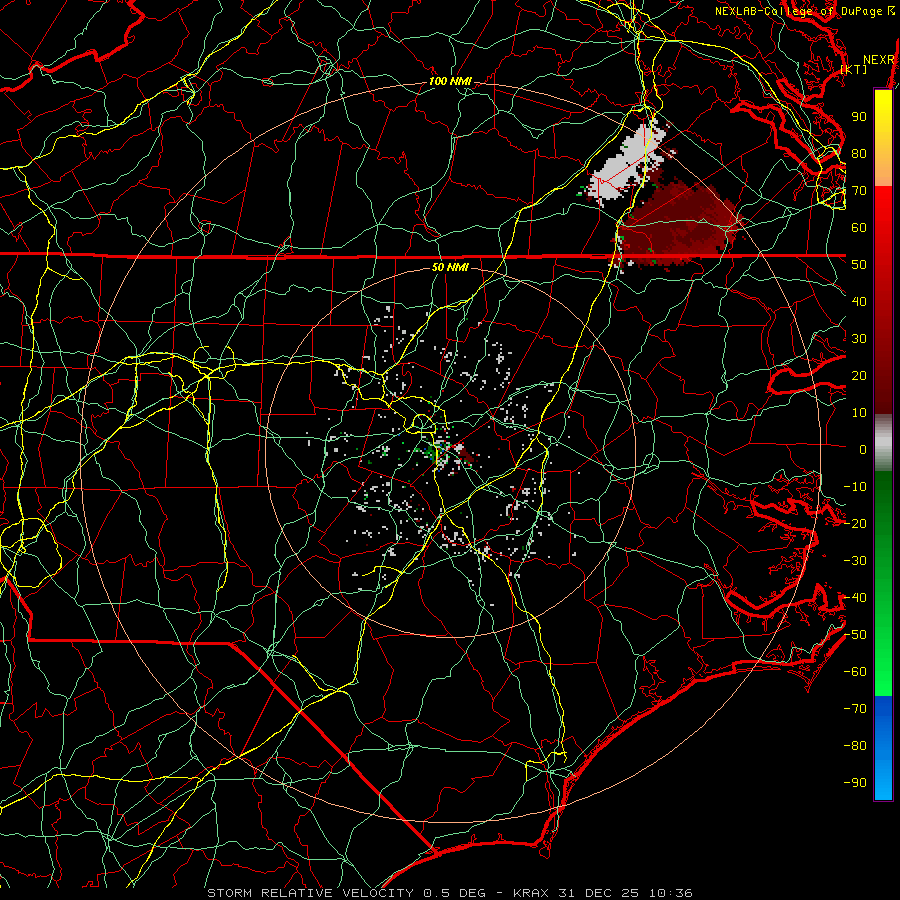Click the positive "80" velocity scale label
Image resolution: width=900 pixels, height=900 pixels.
859,154
